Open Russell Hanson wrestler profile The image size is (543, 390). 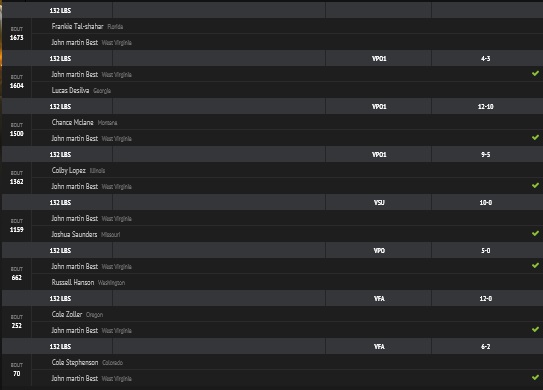tap(73, 282)
